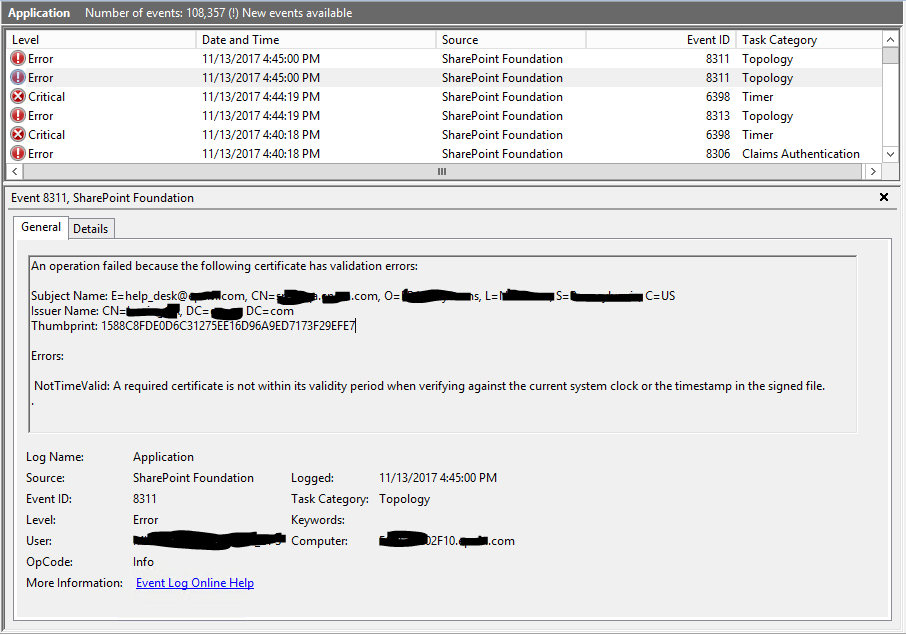
Task: Click the event list scroll up arrow
Action: [890, 39]
